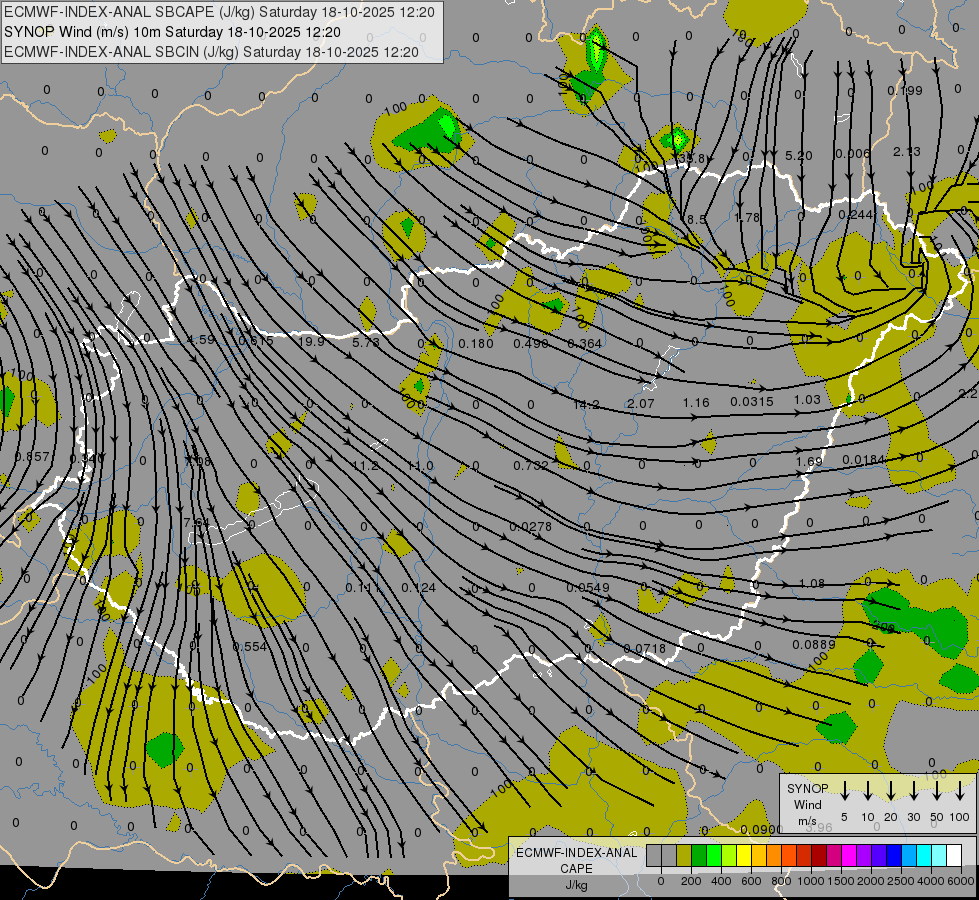
Task: Click the SBCAPE title line in header
Action: point(219,12)
